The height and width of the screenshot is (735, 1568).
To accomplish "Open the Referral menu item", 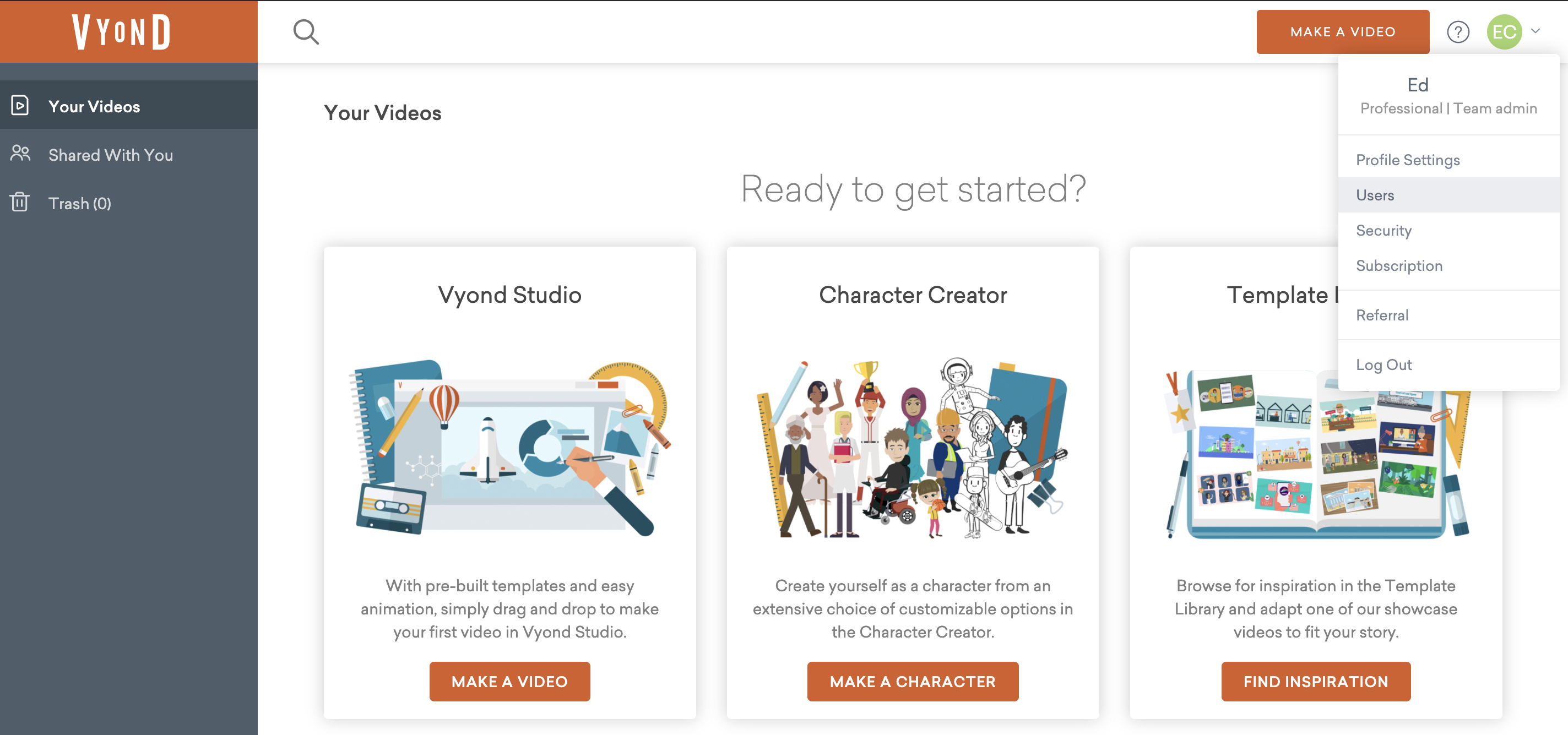I will (1382, 315).
